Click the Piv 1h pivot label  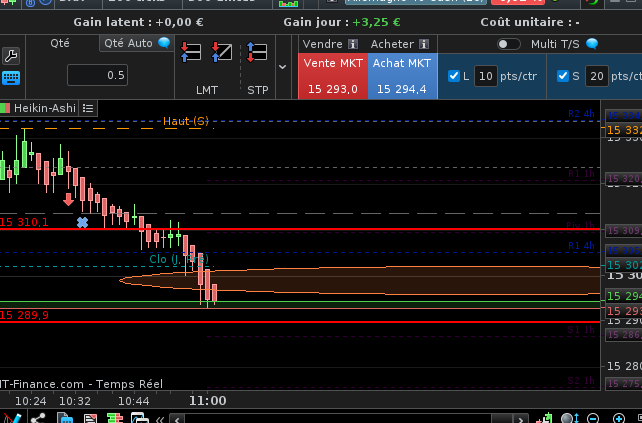pyautogui.click(x=580, y=225)
